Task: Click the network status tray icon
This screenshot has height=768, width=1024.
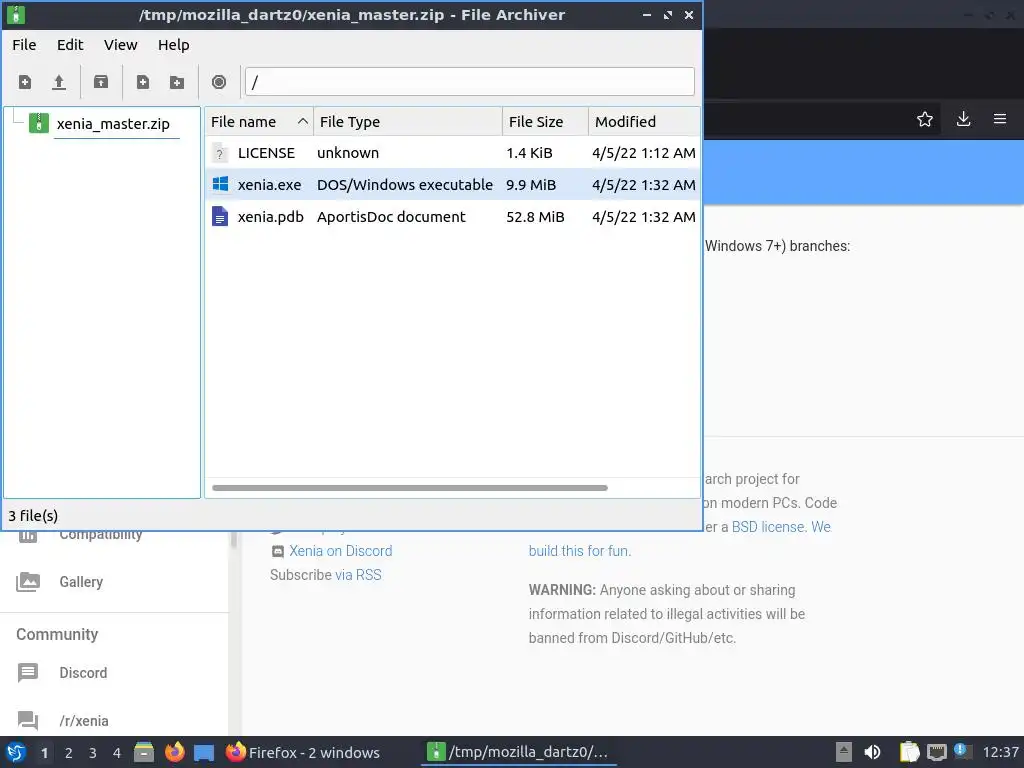Action: point(936,752)
